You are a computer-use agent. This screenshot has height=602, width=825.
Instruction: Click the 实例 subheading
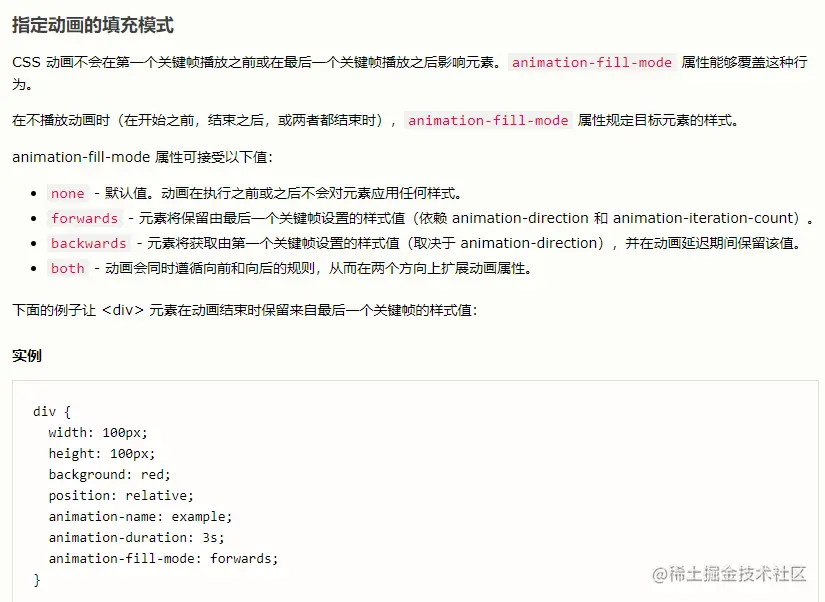[27, 356]
